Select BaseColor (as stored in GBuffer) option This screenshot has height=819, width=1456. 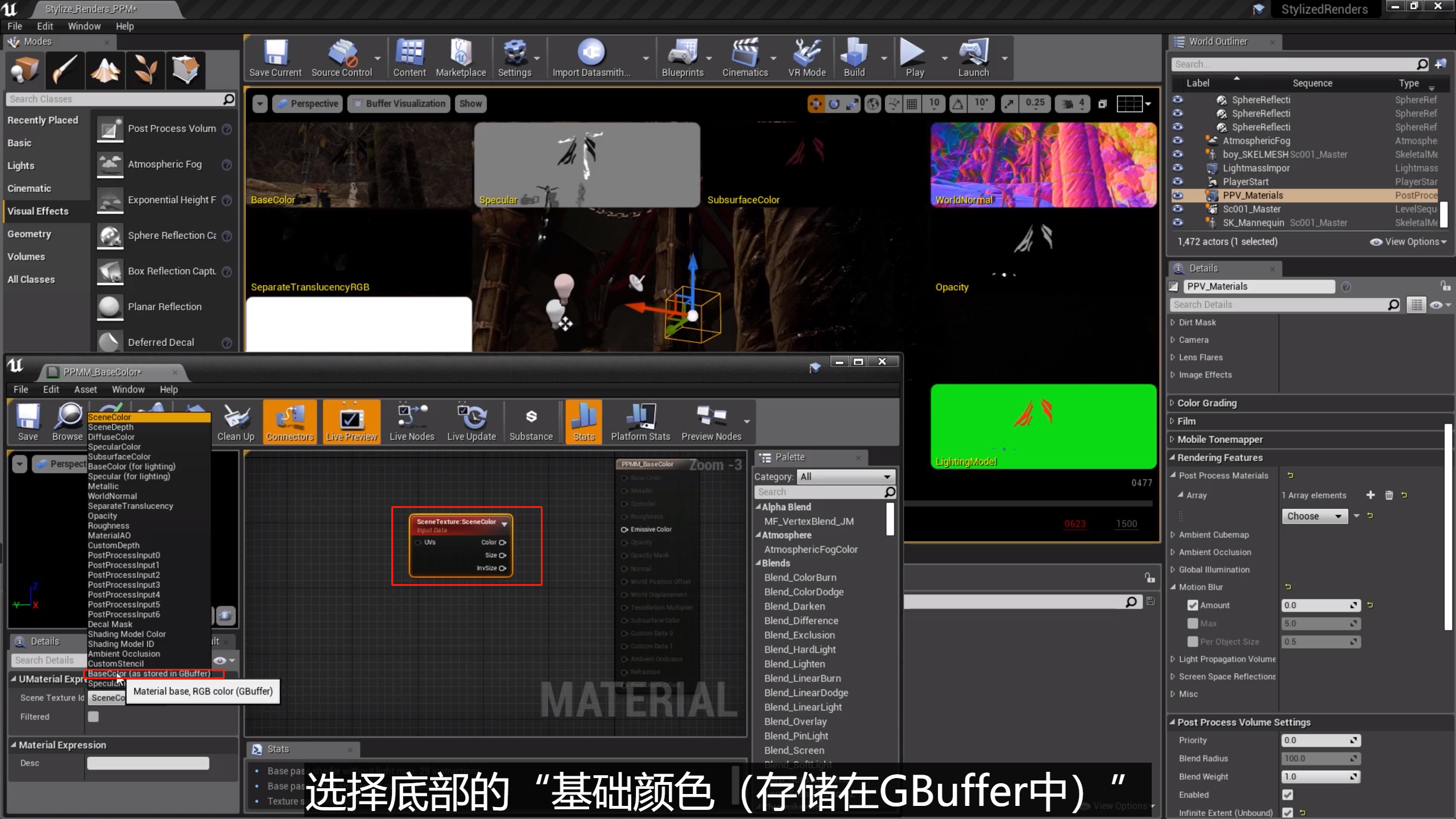(149, 673)
